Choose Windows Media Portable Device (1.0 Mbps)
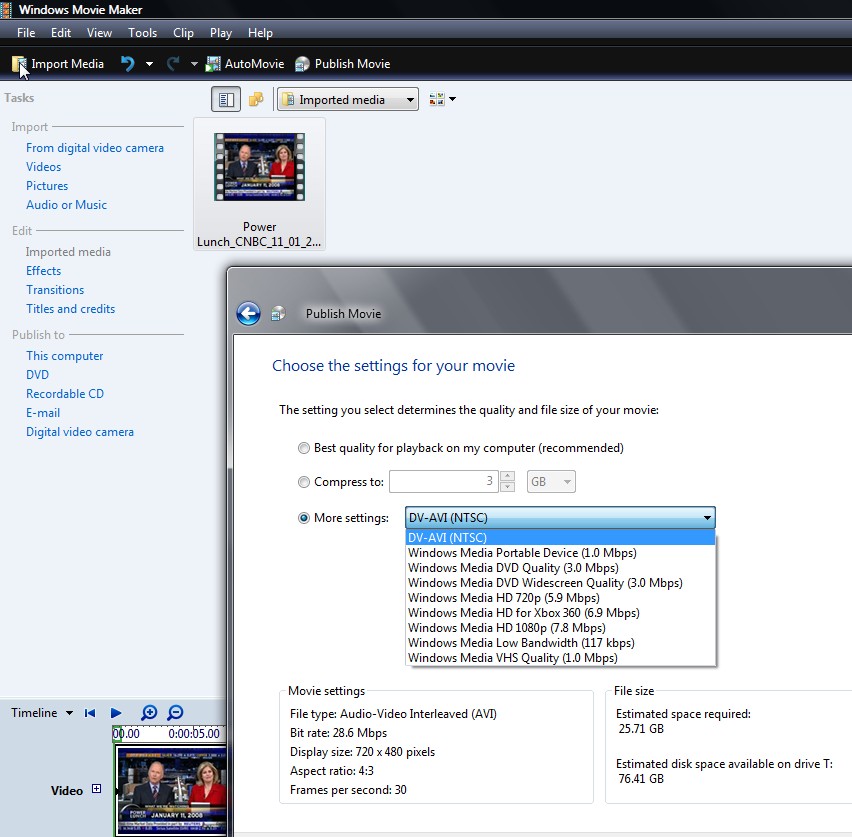Viewport: 852px width, 837px height. click(x=560, y=553)
